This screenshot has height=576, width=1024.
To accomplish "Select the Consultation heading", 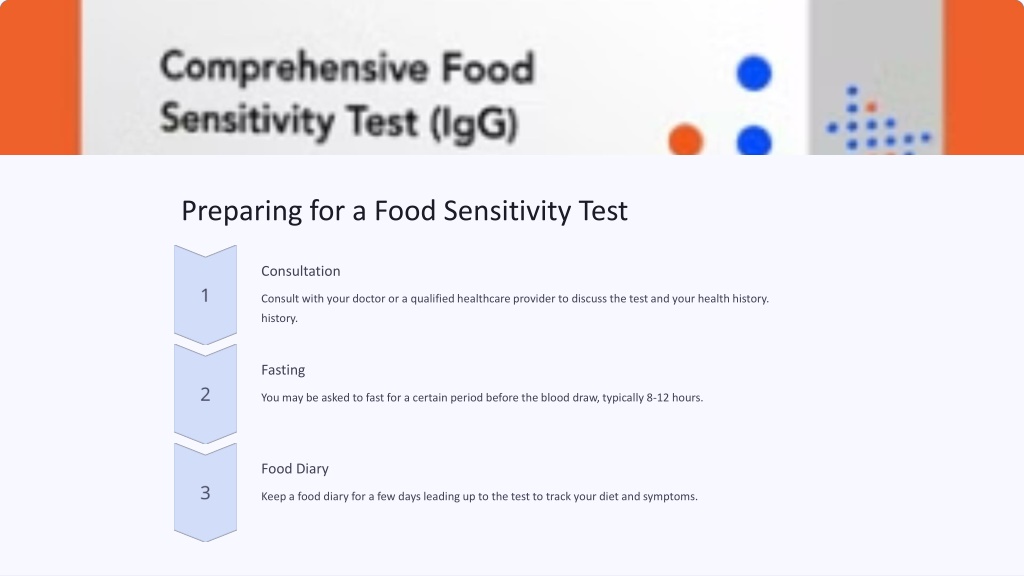I will [300, 271].
